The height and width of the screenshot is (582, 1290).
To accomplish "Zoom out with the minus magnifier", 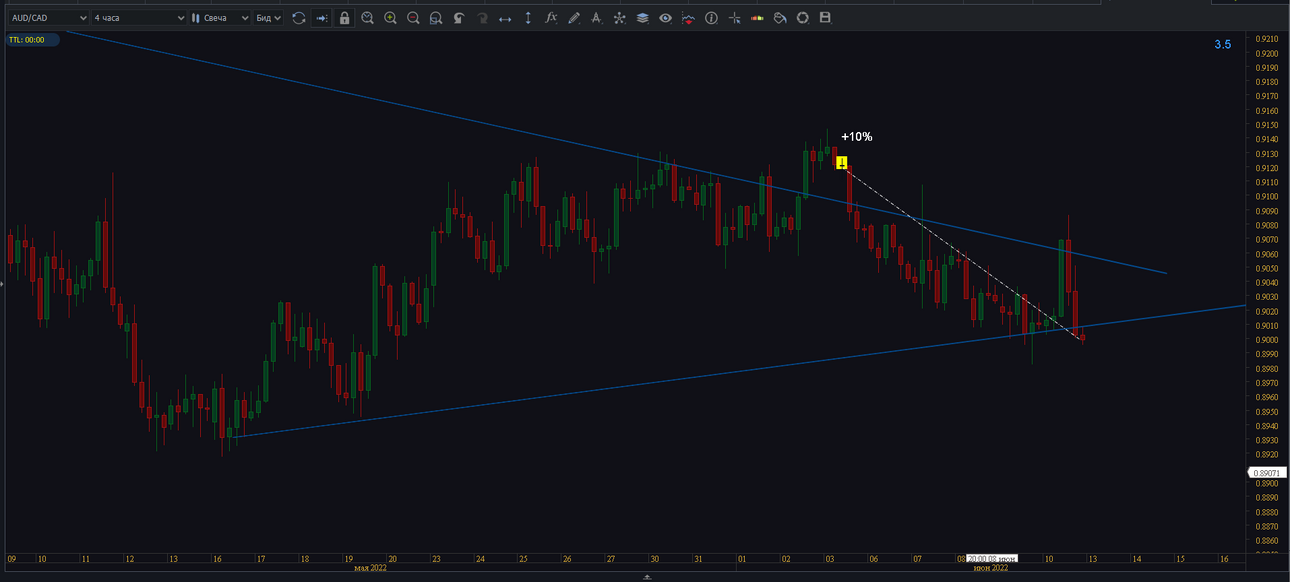I will 413,18.
